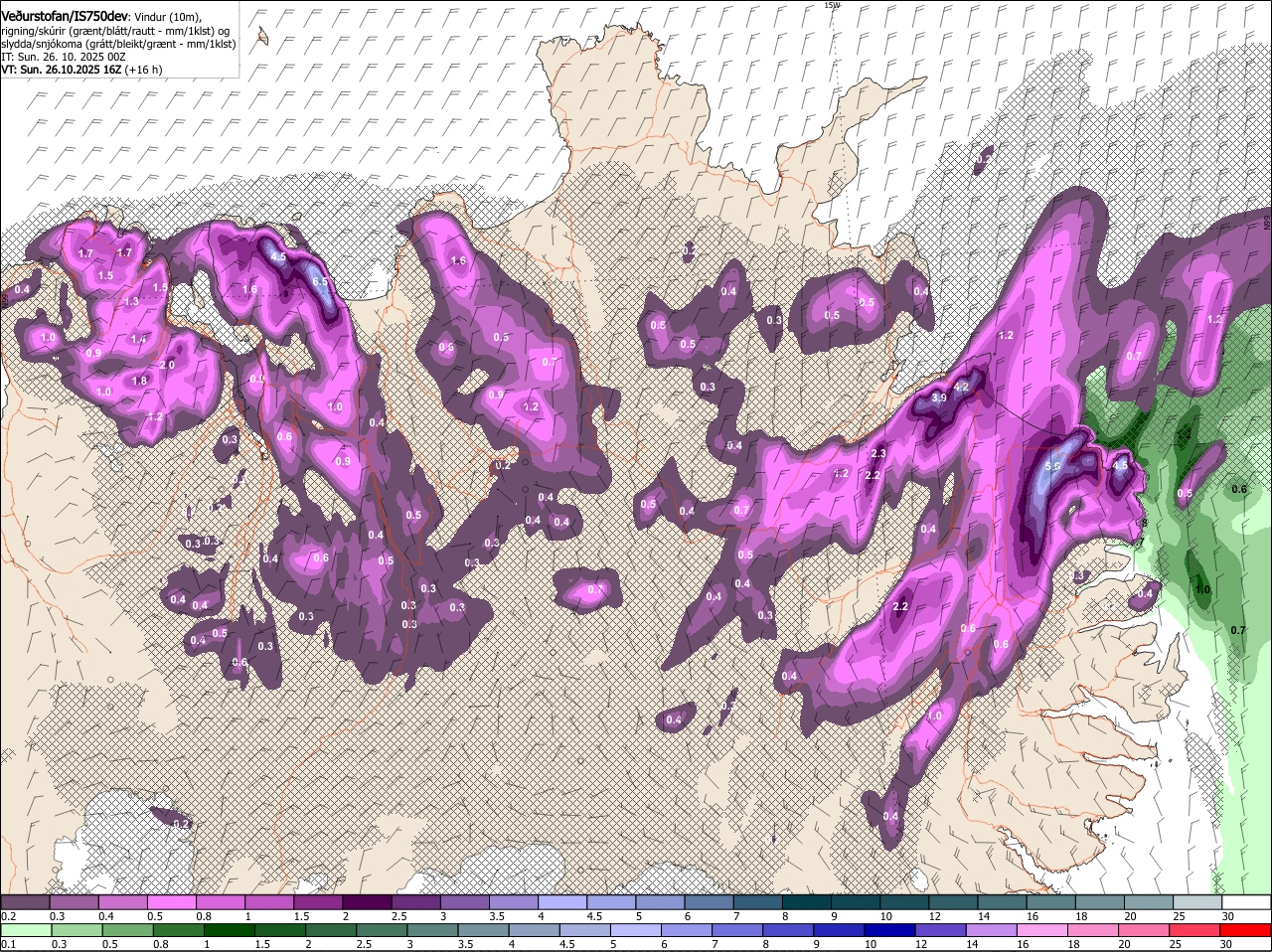Pick the top legend light gray swatch 25–30

(1198, 901)
